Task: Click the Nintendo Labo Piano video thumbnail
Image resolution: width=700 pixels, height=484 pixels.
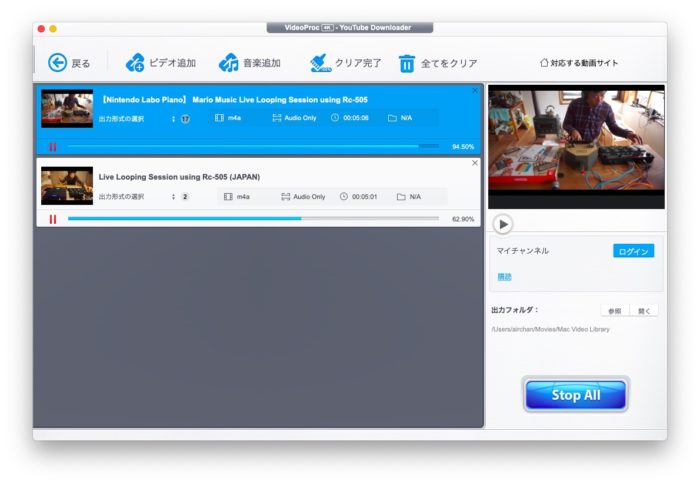Action: 67,108
